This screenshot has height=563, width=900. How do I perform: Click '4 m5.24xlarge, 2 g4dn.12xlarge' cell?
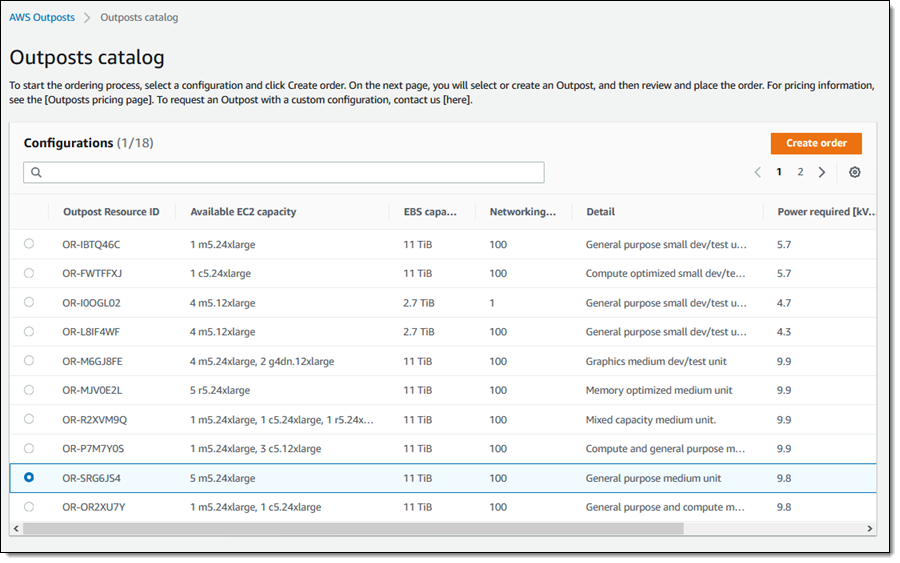coord(262,362)
